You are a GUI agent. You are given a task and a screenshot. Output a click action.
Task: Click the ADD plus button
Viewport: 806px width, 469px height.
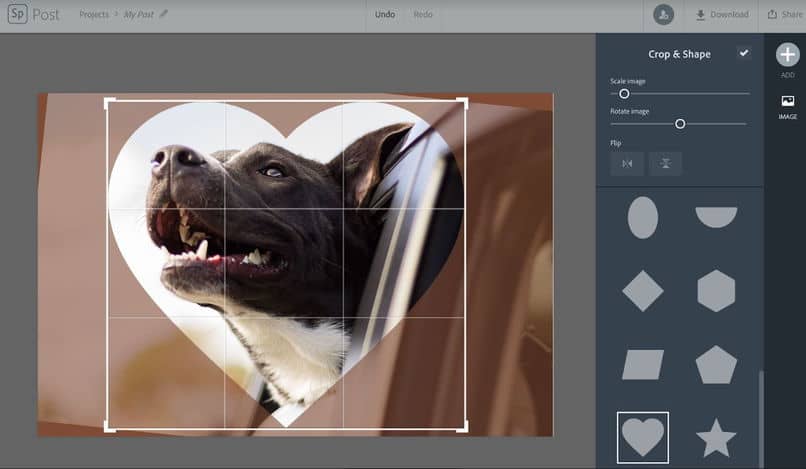pyautogui.click(x=788, y=56)
